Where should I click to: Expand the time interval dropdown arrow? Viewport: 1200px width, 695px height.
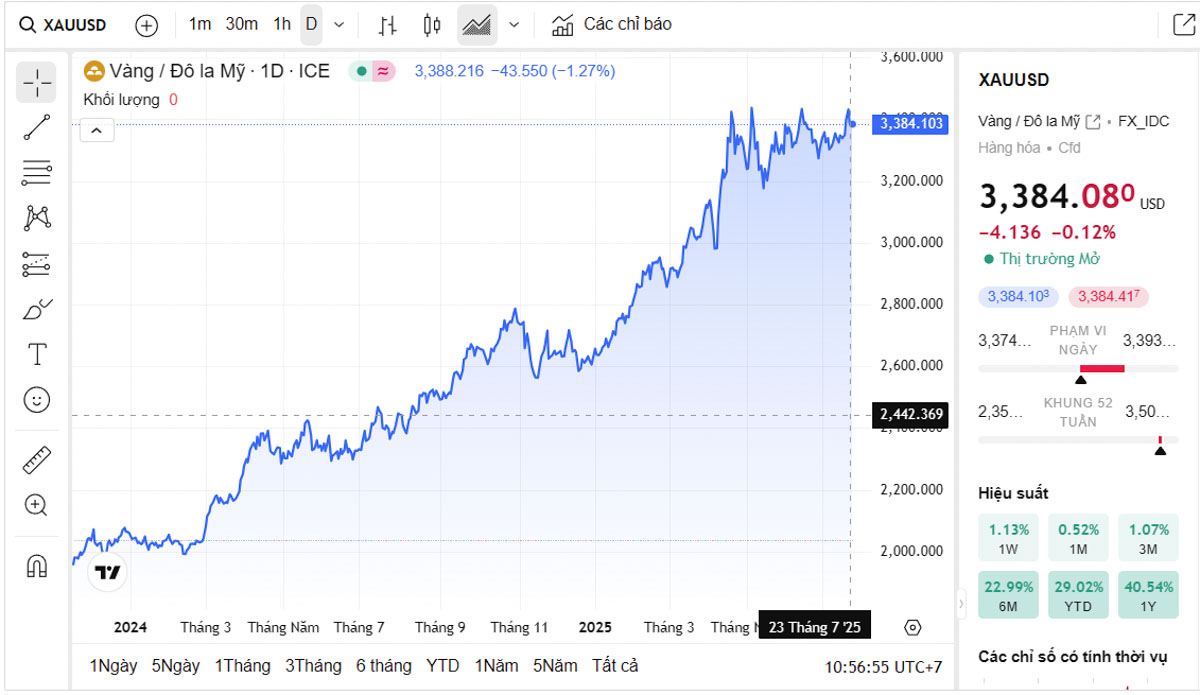(339, 25)
